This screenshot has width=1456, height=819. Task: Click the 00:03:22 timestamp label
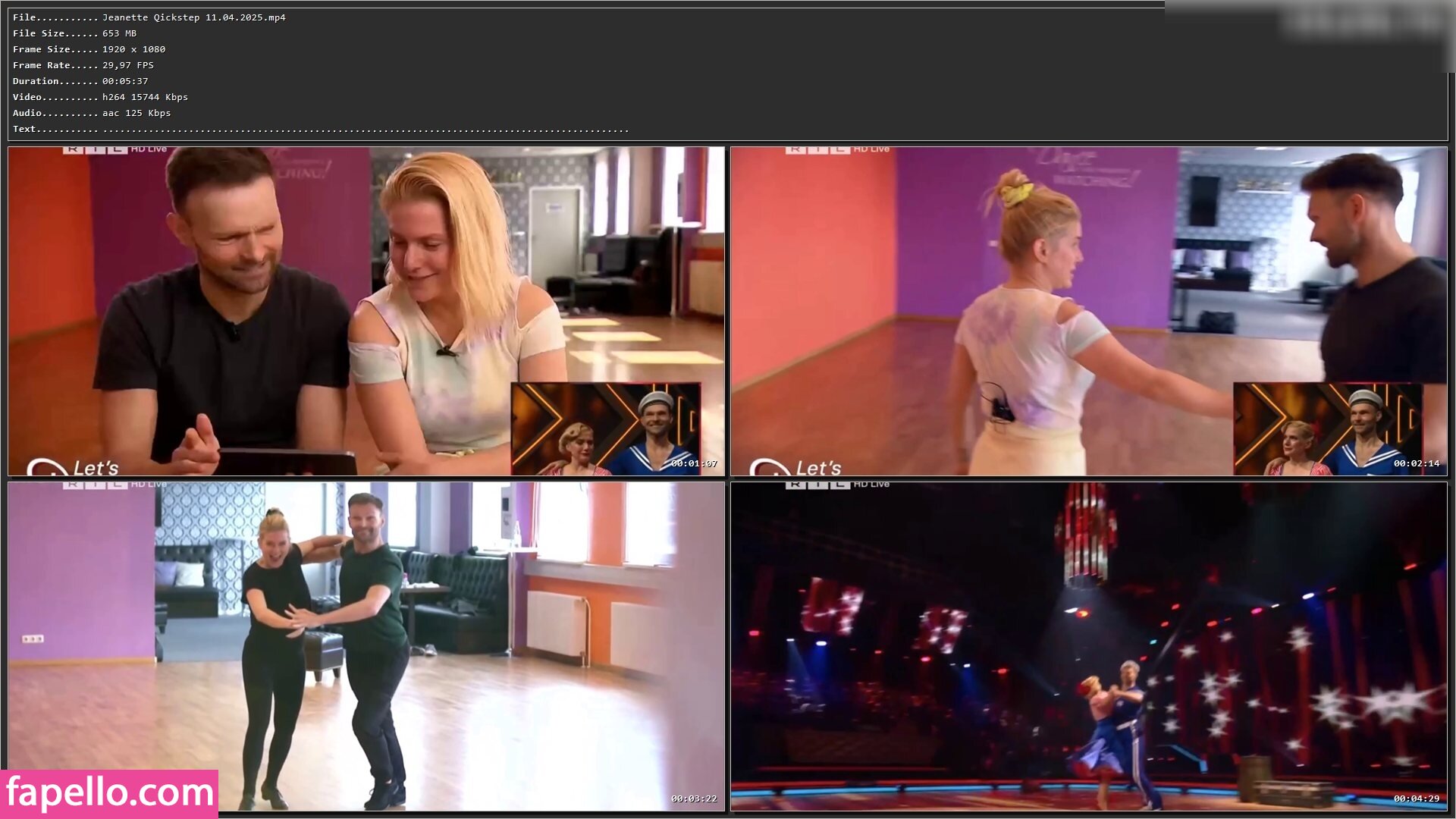693,799
